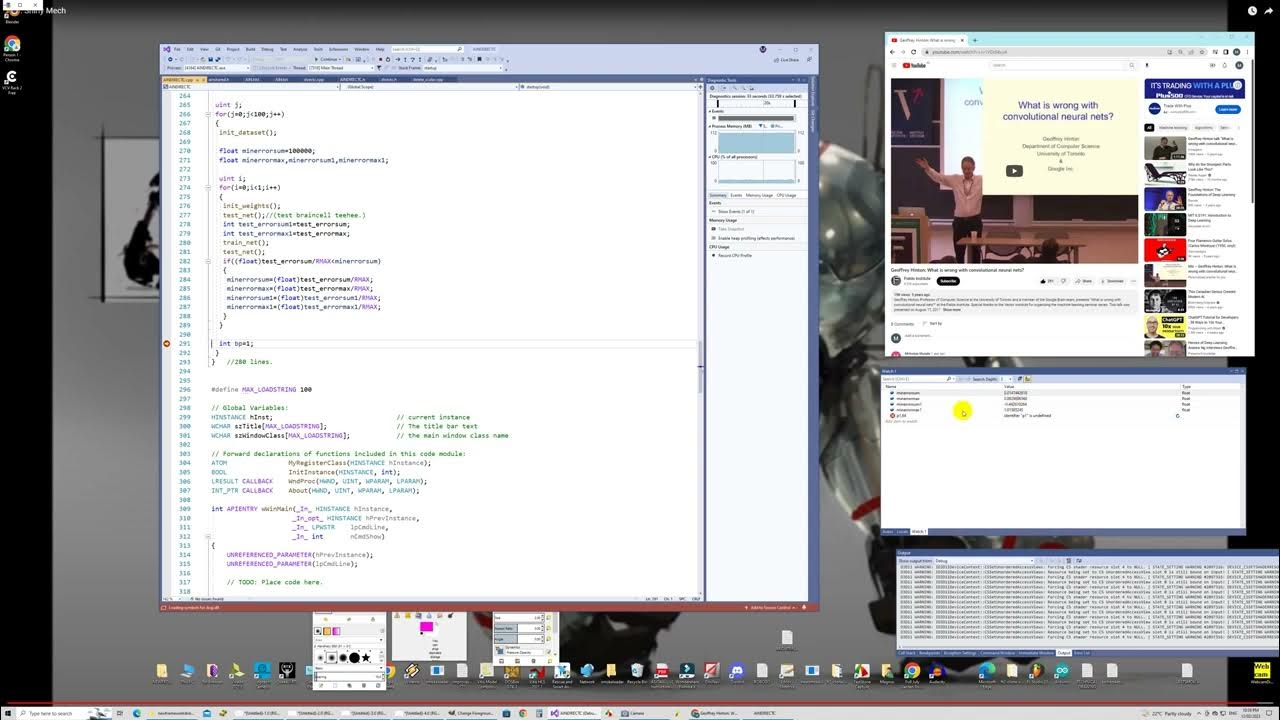Click YouTube notifications bell icon
This screenshot has width=1280, height=720.
coord(1225,65)
